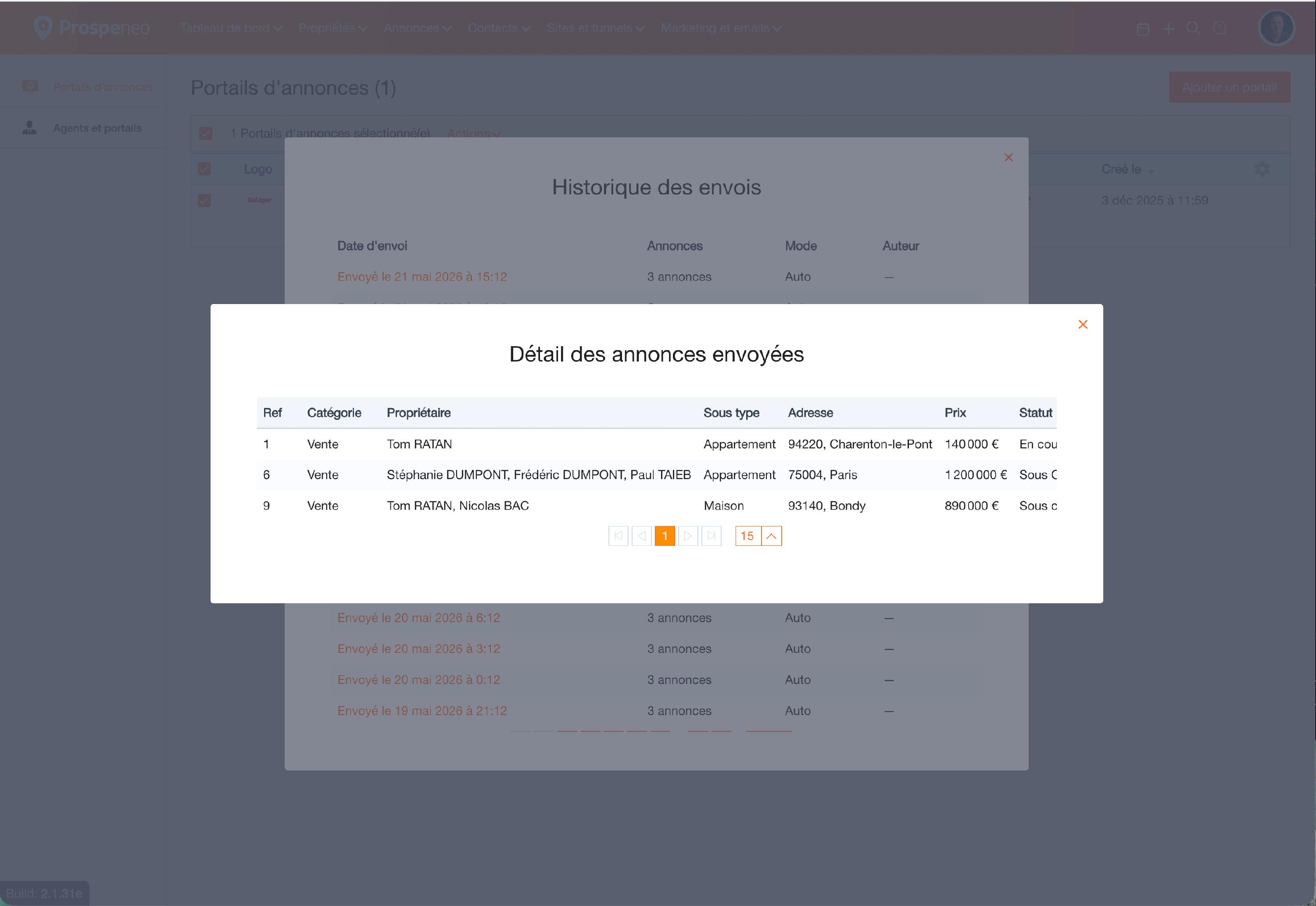
Task: Go to previous page in detail pagination
Action: pyautogui.click(x=641, y=536)
